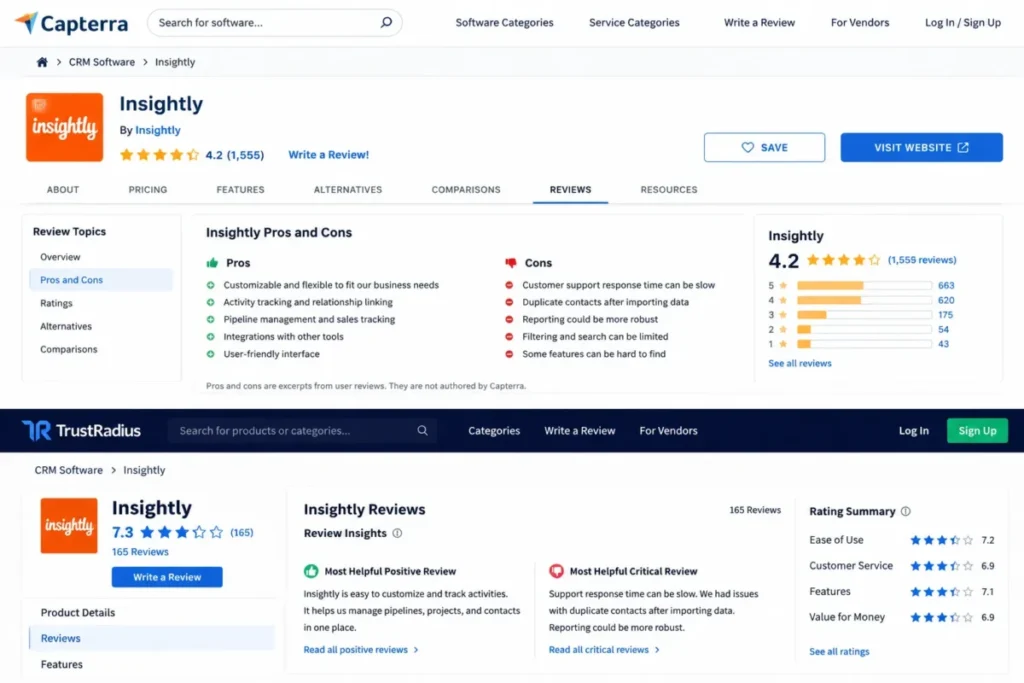The width and height of the screenshot is (1024, 683).
Task: Click the 43 one-star review count
Action: point(943,344)
